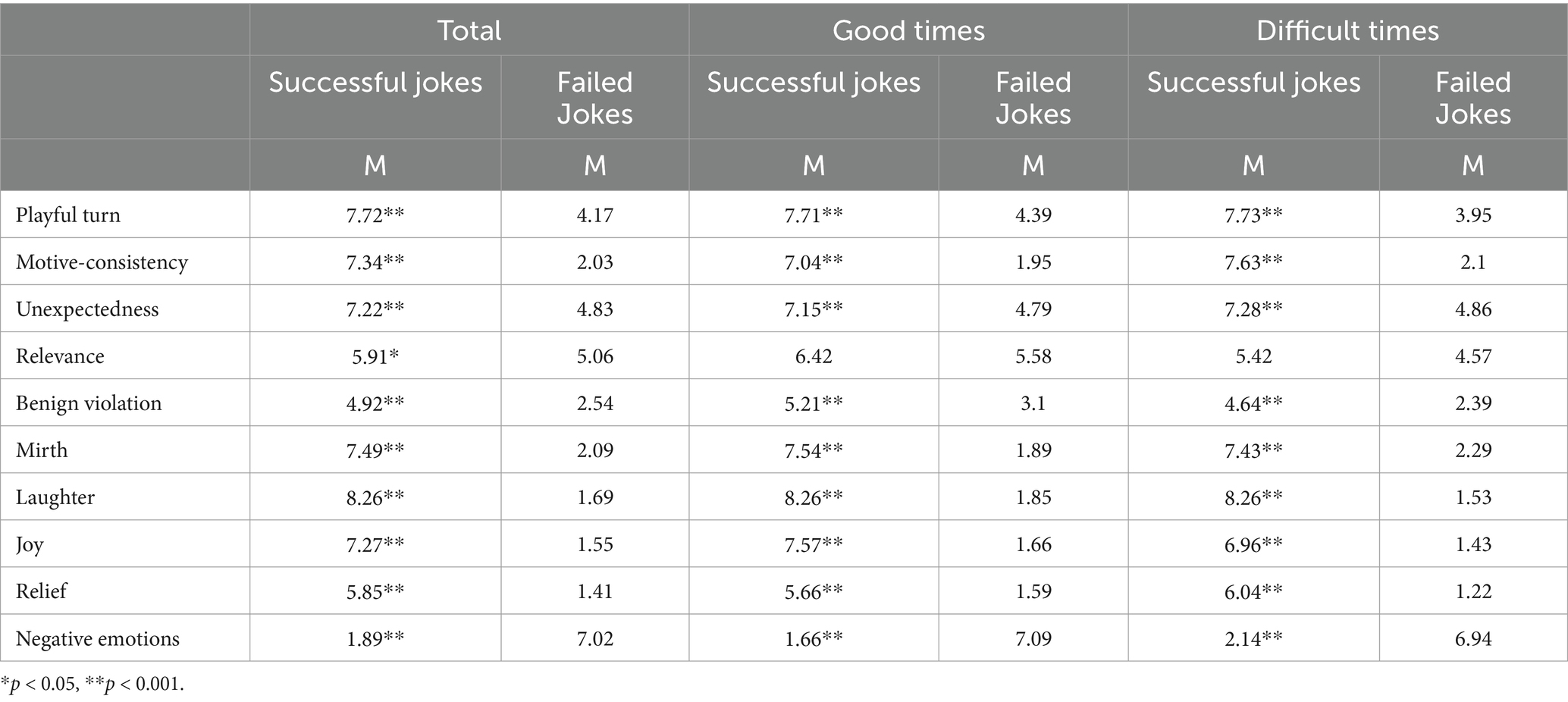Click Failed Jokes header under Difficult times
This screenshot has width=1568, height=702.
(x=1473, y=98)
